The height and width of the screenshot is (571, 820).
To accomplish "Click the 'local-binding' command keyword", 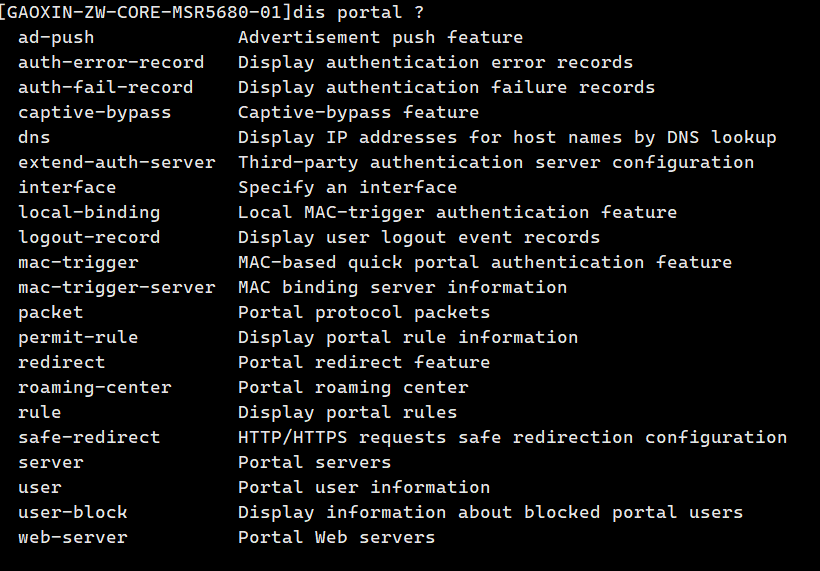I will coord(89,212).
